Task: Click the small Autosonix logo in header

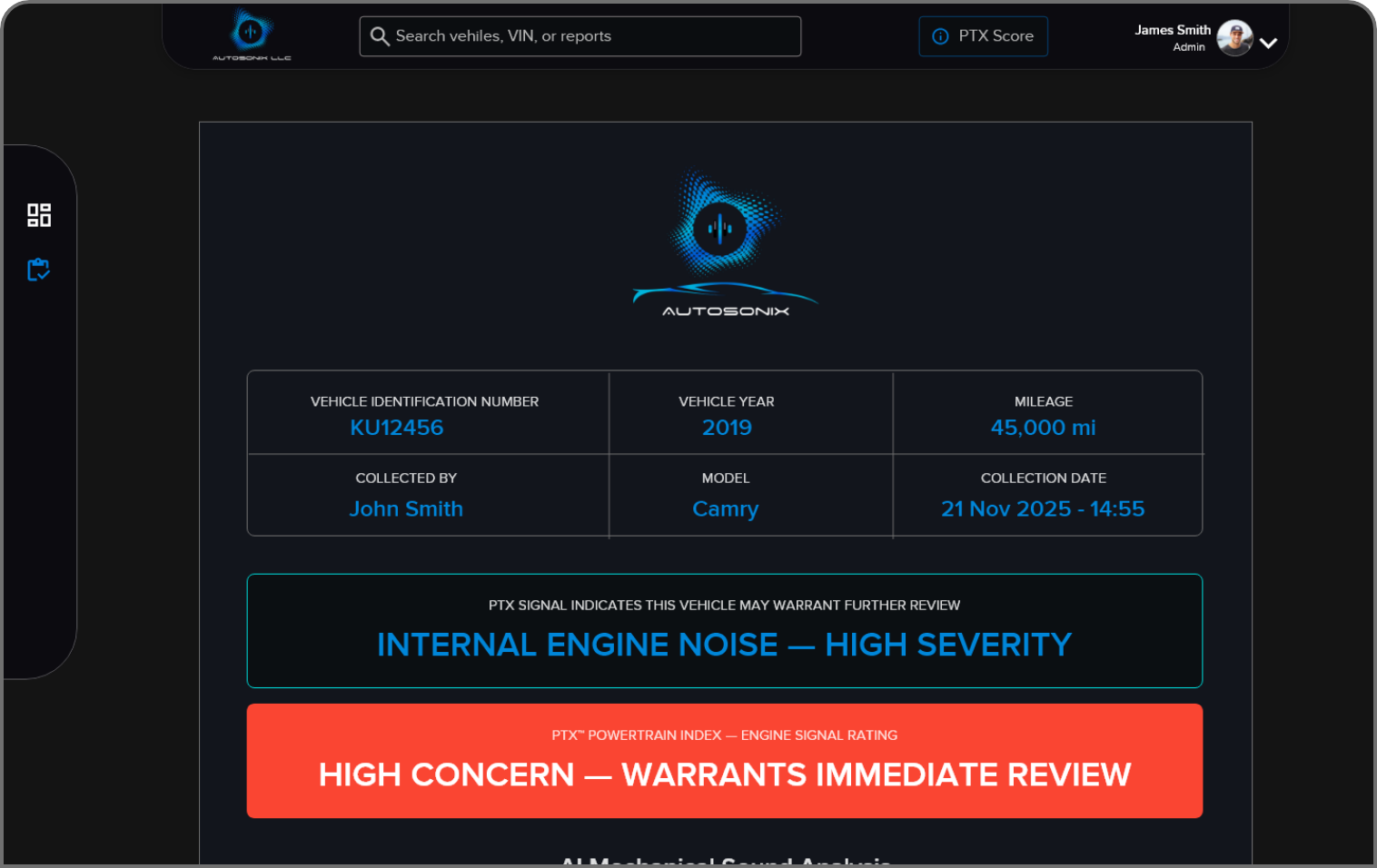Action: [252, 35]
